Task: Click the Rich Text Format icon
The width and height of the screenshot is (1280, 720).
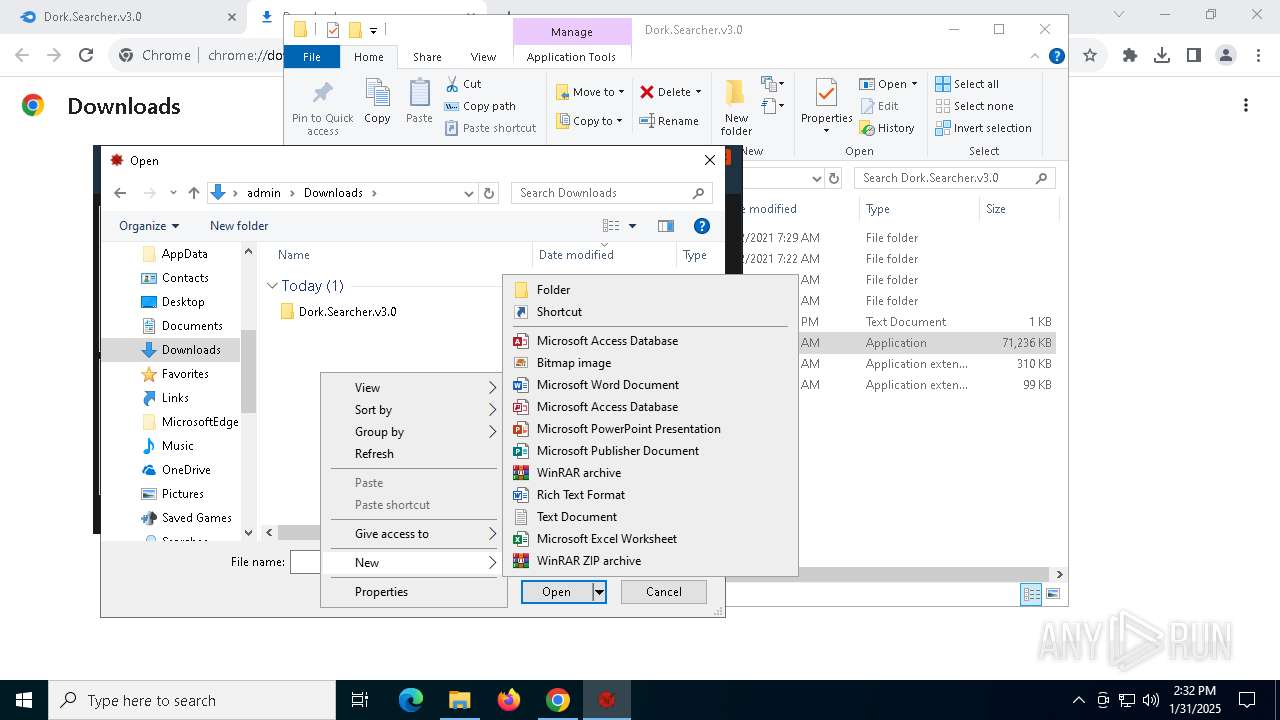Action: [520, 495]
